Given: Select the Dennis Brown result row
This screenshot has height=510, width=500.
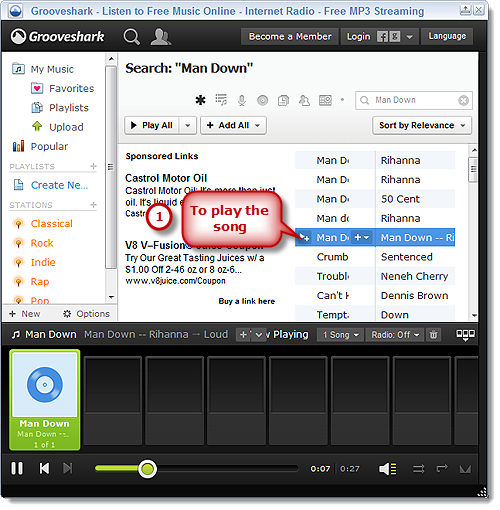Looking at the screenshot, I should (375, 296).
